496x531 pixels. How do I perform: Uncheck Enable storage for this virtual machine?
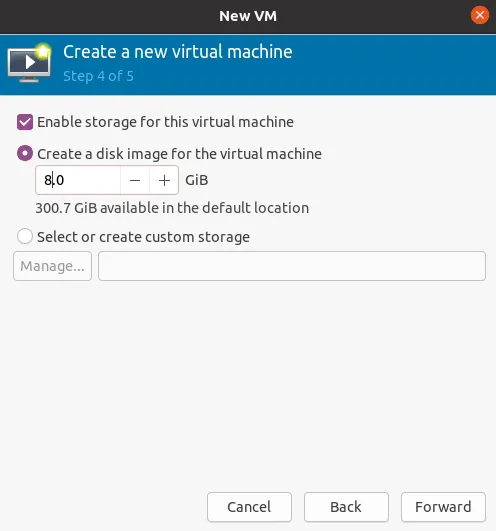point(25,122)
